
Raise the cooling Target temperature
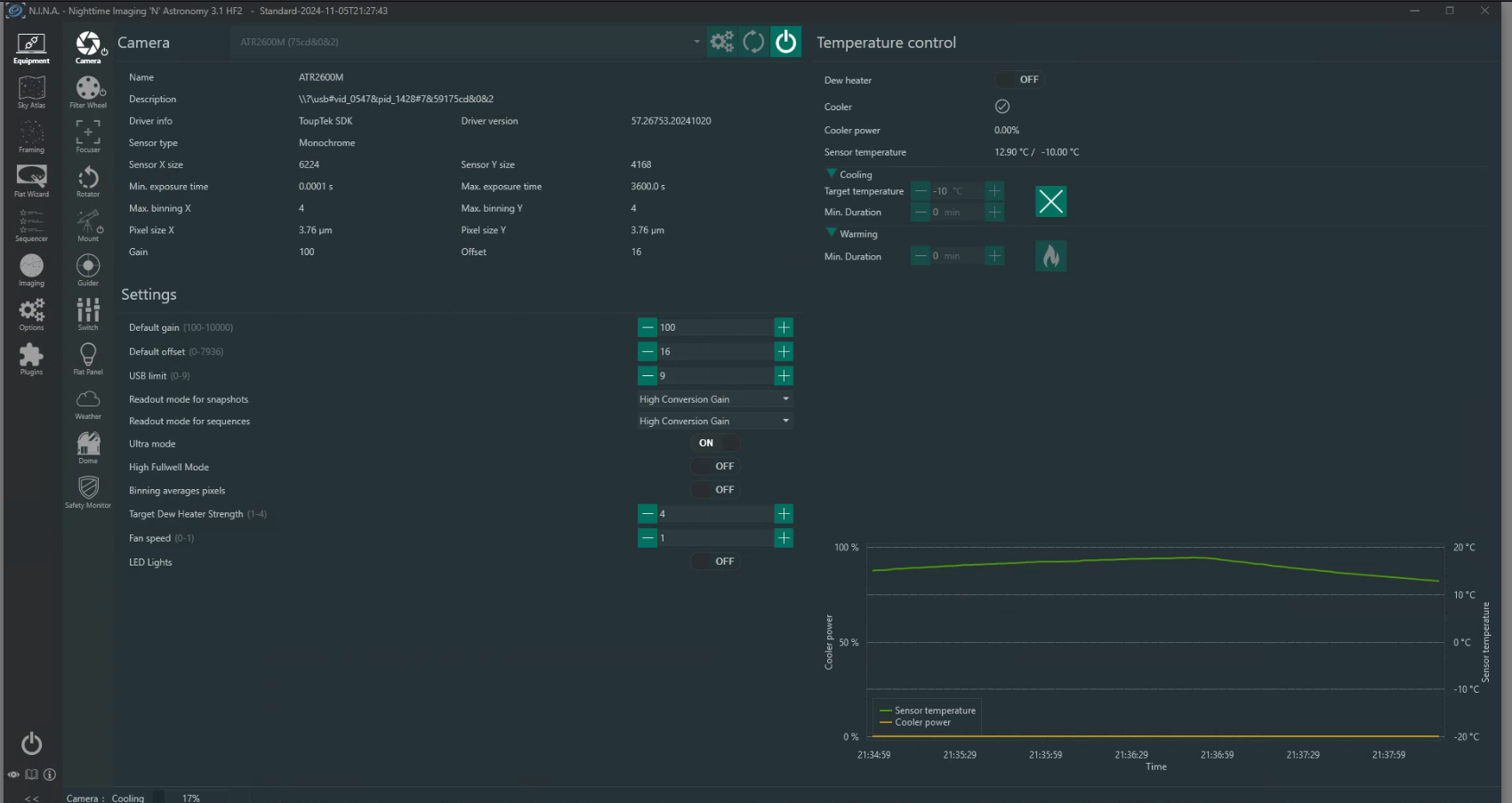[994, 191]
